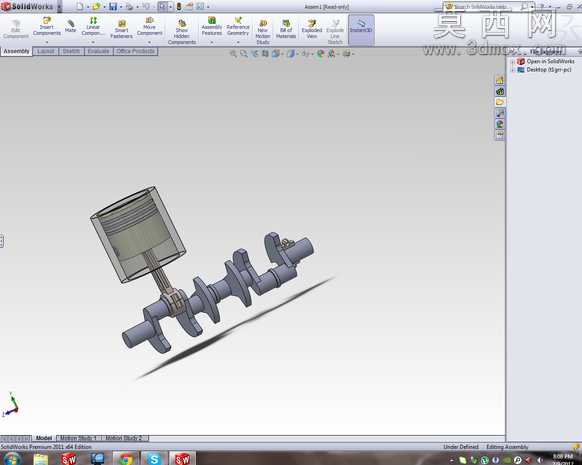This screenshot has width=582, height=465.
Task: Launch Google Chrome from the taskbar
Action: (x=125, y=459)
